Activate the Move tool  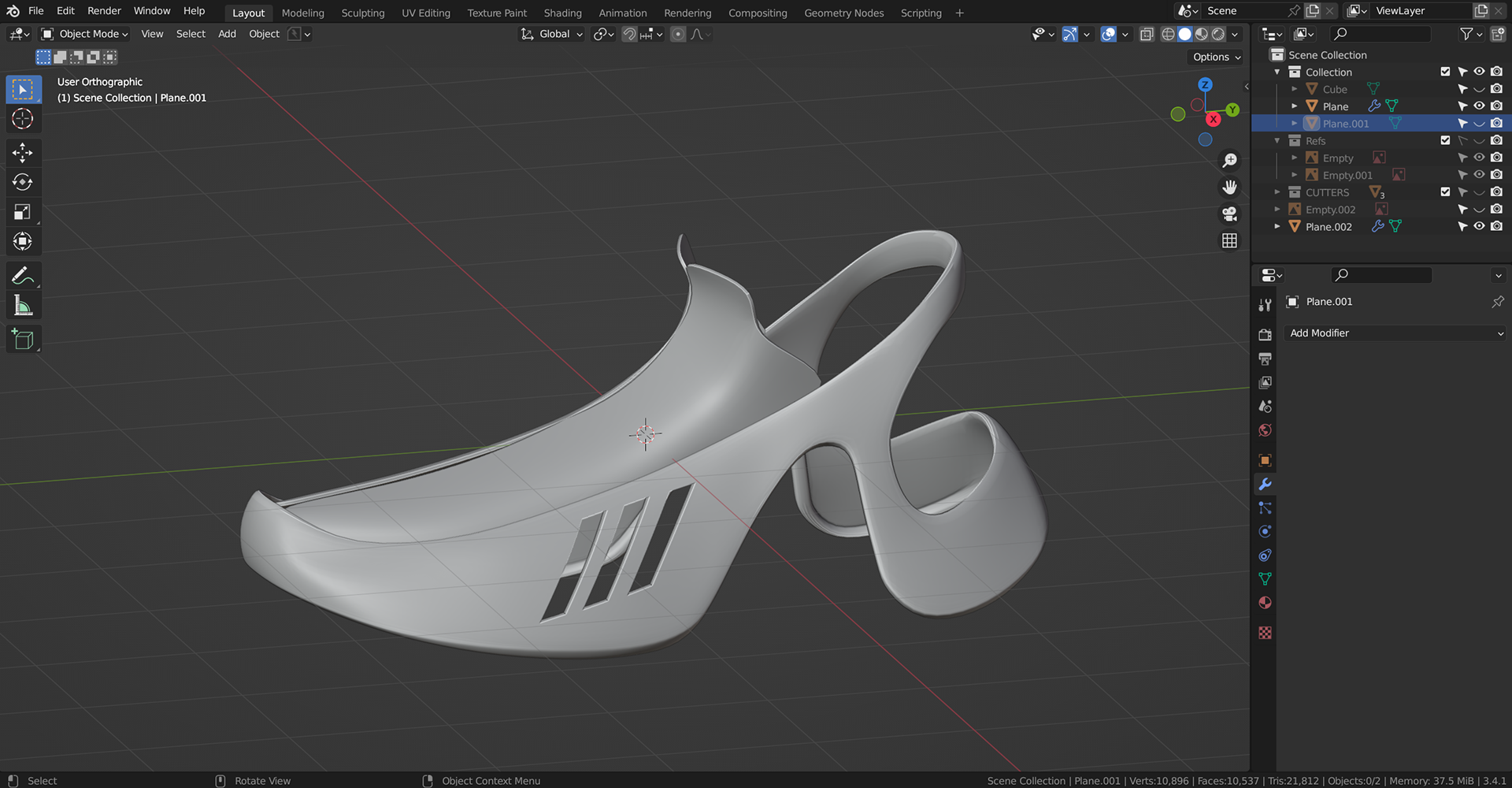pyautogui.click(x=23, y=152)
